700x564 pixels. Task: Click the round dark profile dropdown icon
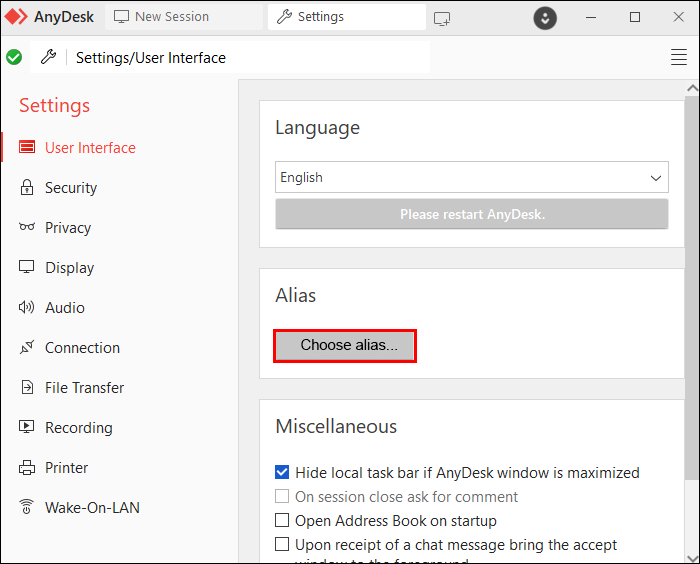[545, 18]
